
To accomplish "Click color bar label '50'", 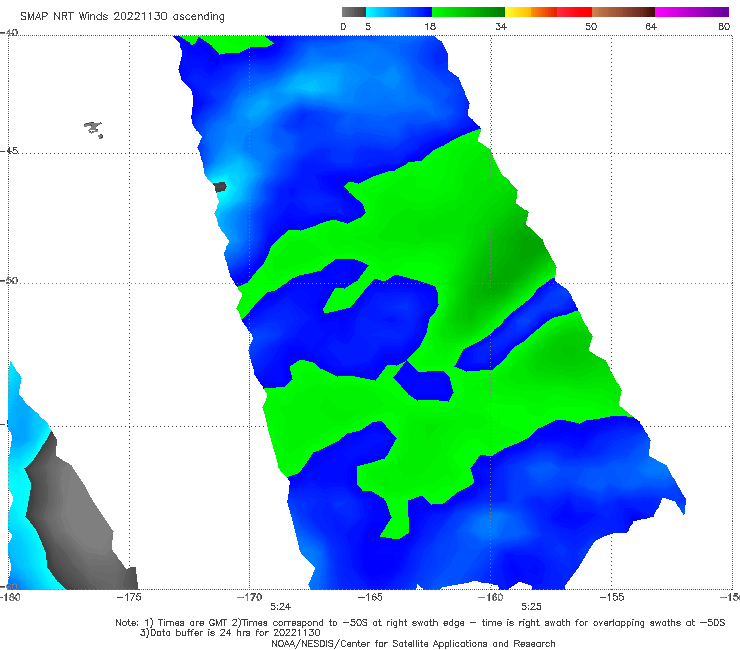I will 591,26.
